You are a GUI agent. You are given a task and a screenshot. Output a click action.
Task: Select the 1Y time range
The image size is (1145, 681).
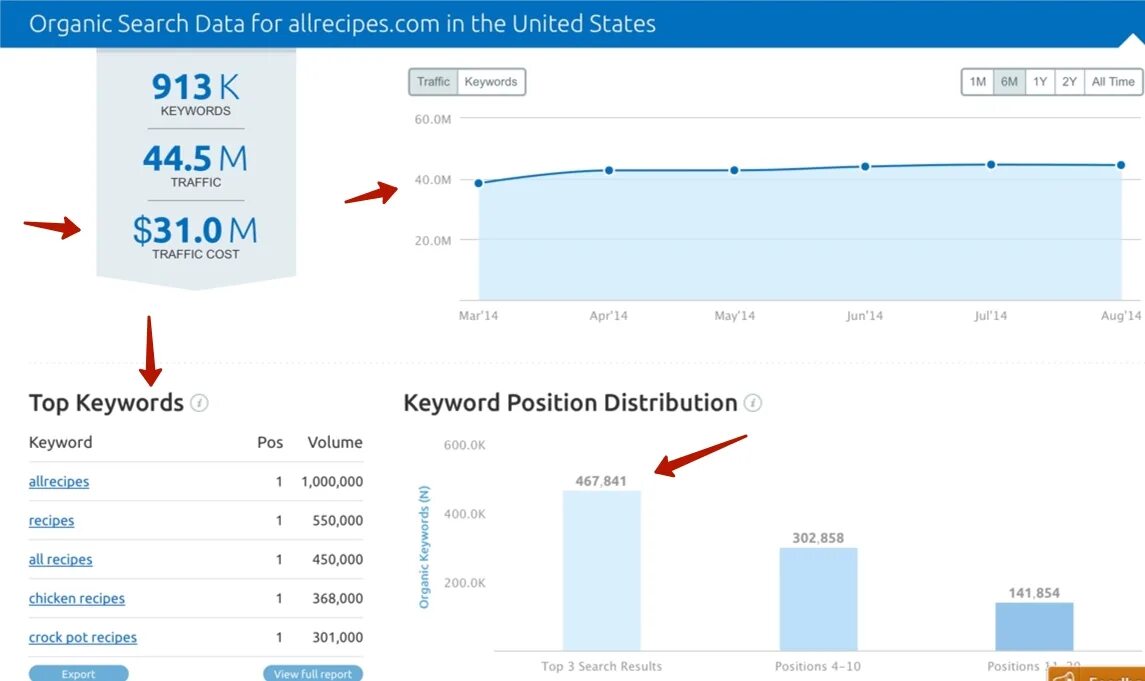pos(1040,82)
